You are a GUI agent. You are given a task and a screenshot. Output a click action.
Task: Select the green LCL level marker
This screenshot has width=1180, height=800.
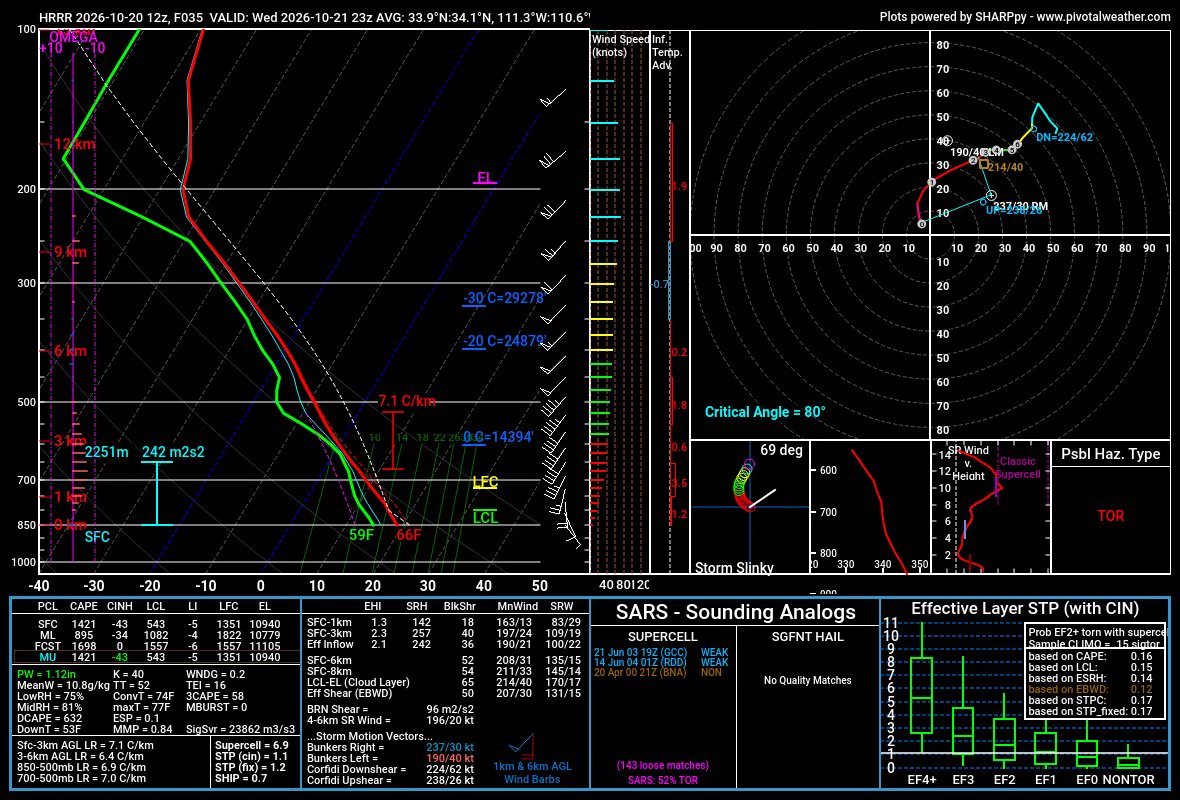click(x=485, y=517)
